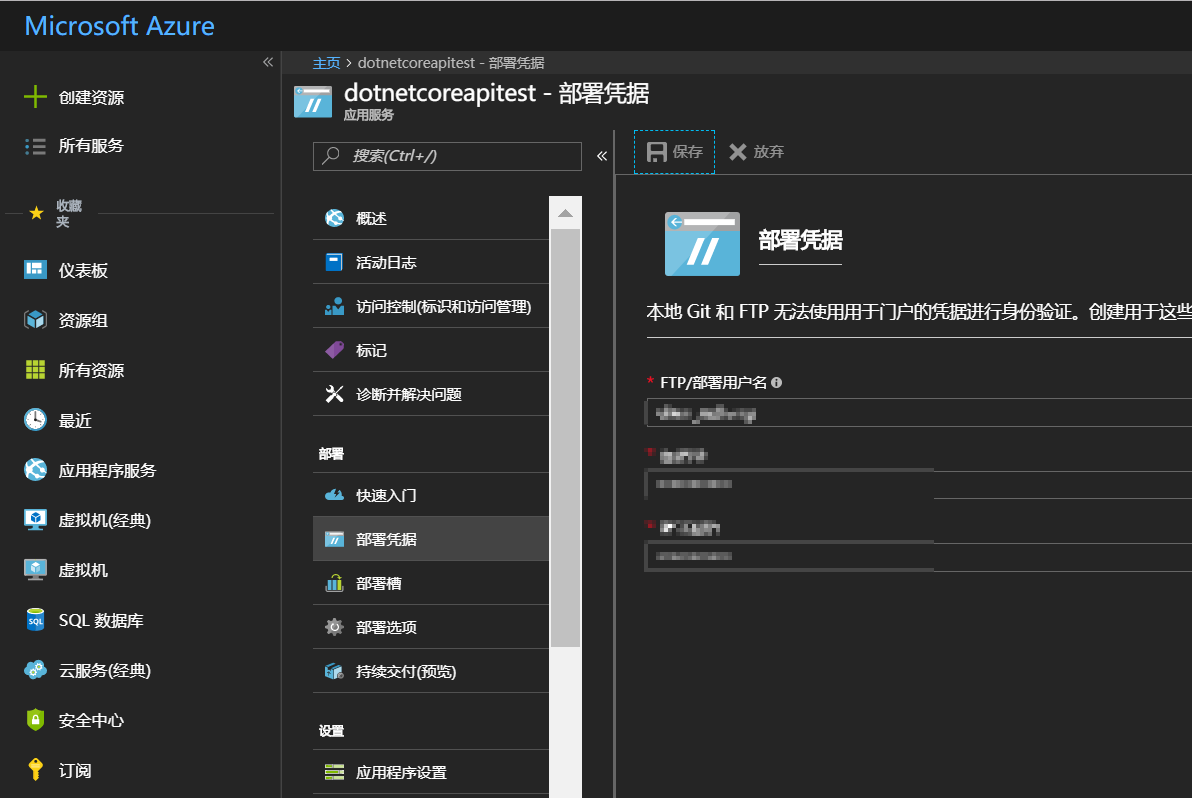
Task: Click the 虚拟机 virtual machines icon
Action: coord(35,570)
